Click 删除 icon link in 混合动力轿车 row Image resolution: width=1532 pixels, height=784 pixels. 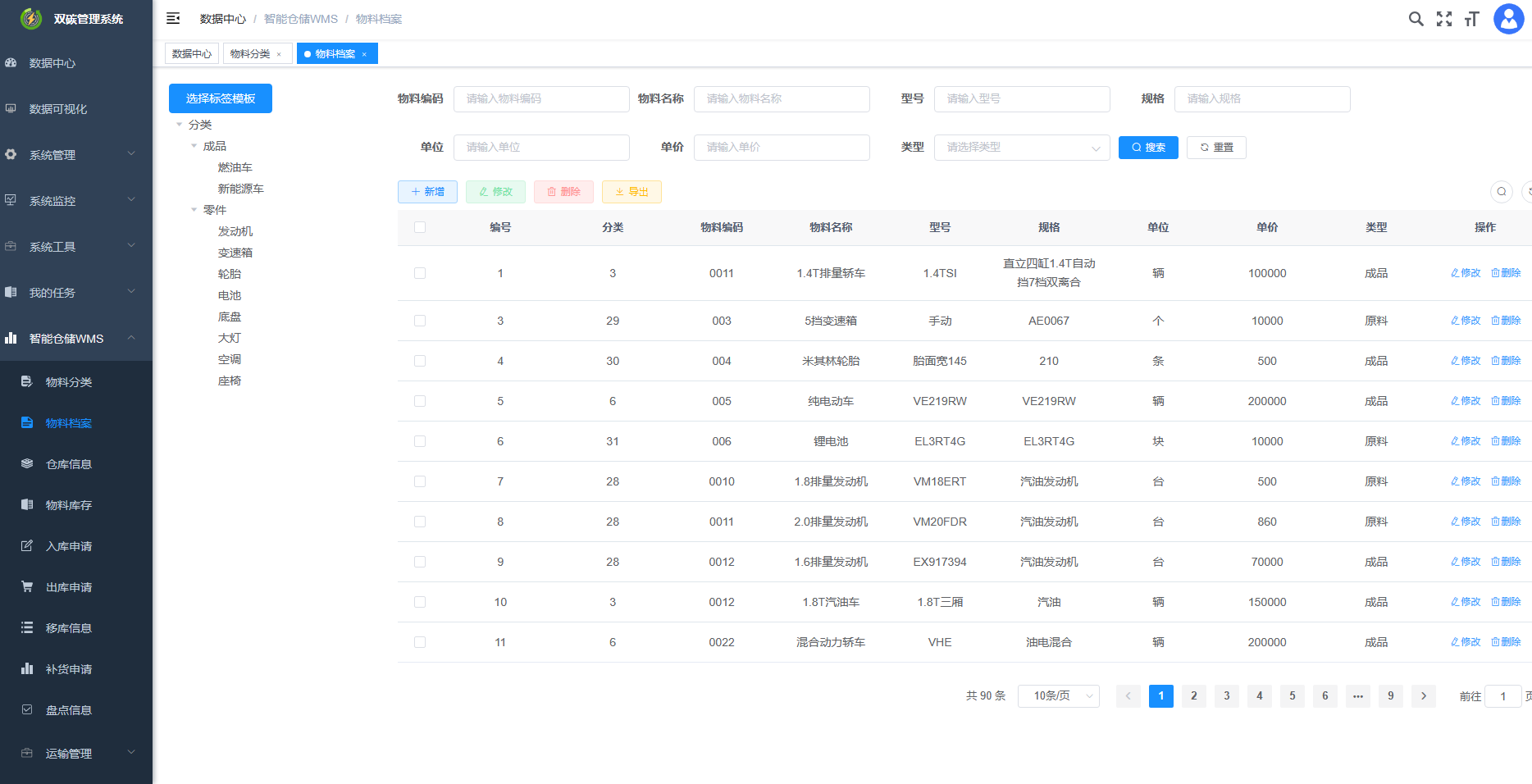1506,642
